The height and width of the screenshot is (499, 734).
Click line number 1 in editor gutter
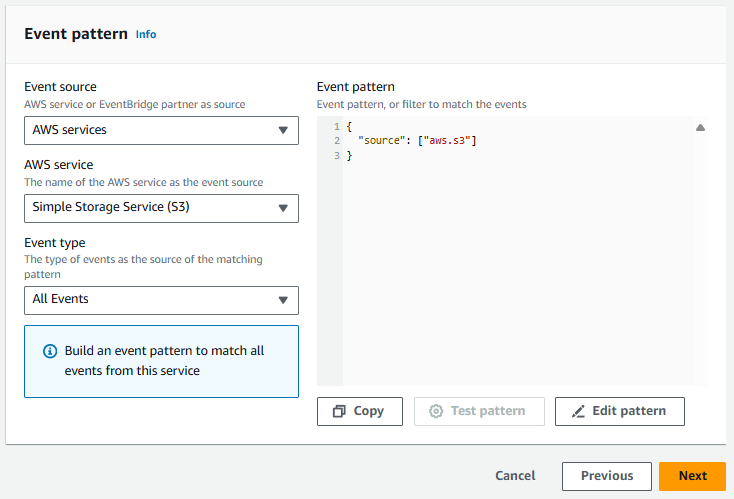(x=337, y=126)
